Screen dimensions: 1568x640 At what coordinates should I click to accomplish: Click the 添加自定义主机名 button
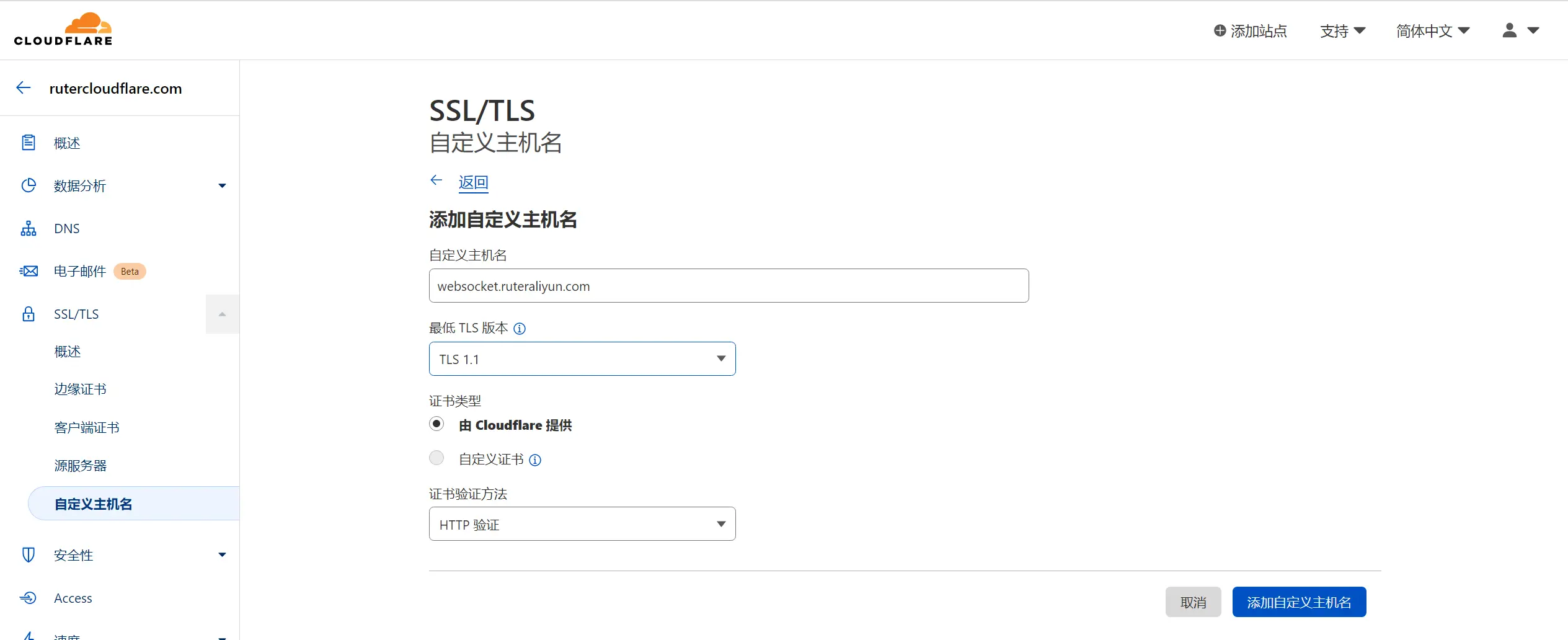coord(1299,602)
